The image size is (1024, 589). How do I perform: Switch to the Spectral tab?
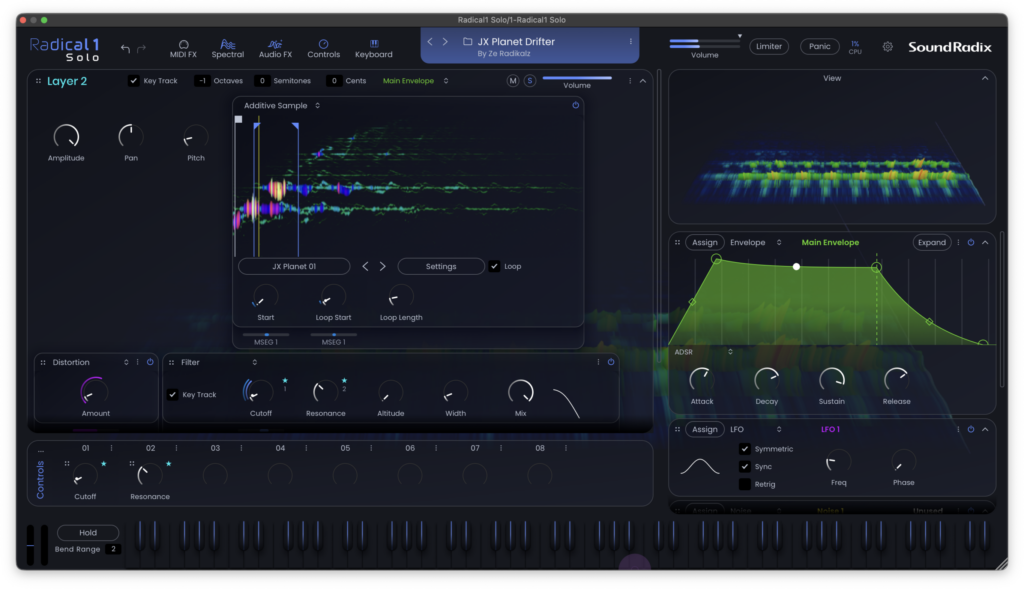[x=227, y=49]
